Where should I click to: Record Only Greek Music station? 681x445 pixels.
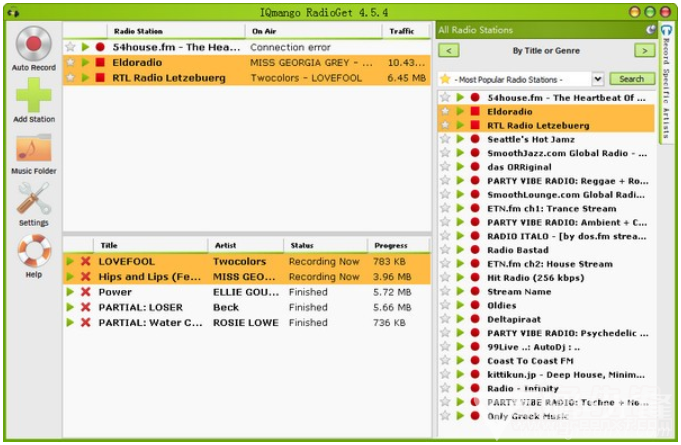[x=475, y=416]
